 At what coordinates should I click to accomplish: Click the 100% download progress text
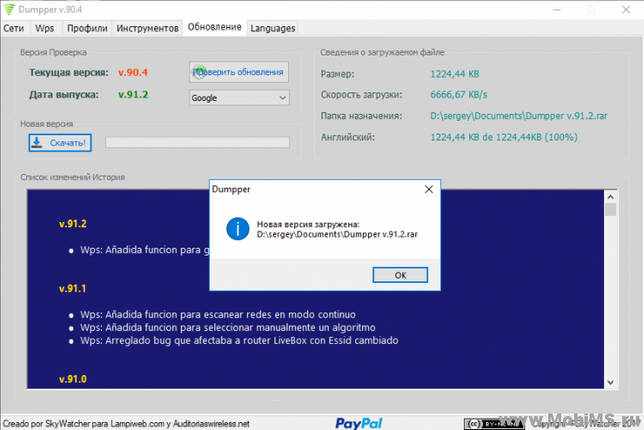point(504,137)
